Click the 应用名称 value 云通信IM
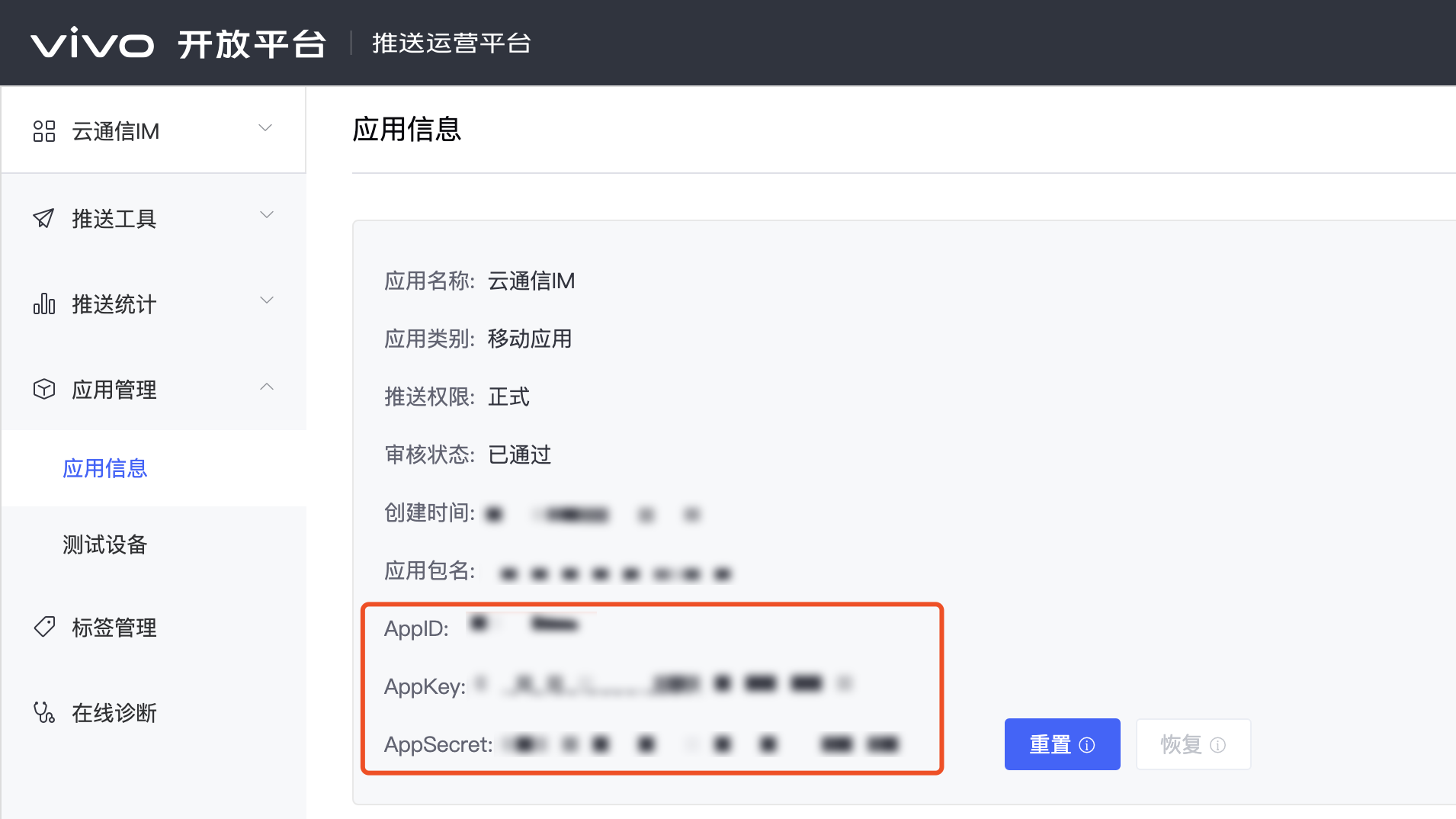 [x=531, y=281]
